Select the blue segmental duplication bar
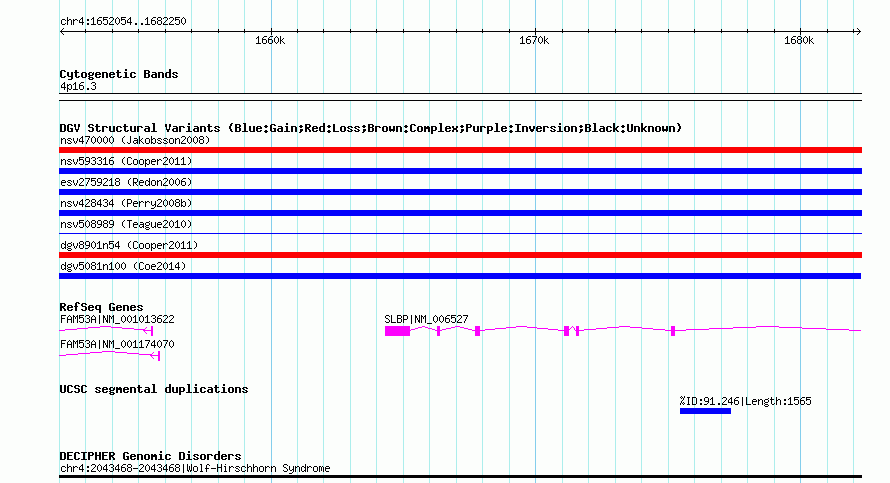890x483 pixels. pyautogui.click(x=706, y=411)
